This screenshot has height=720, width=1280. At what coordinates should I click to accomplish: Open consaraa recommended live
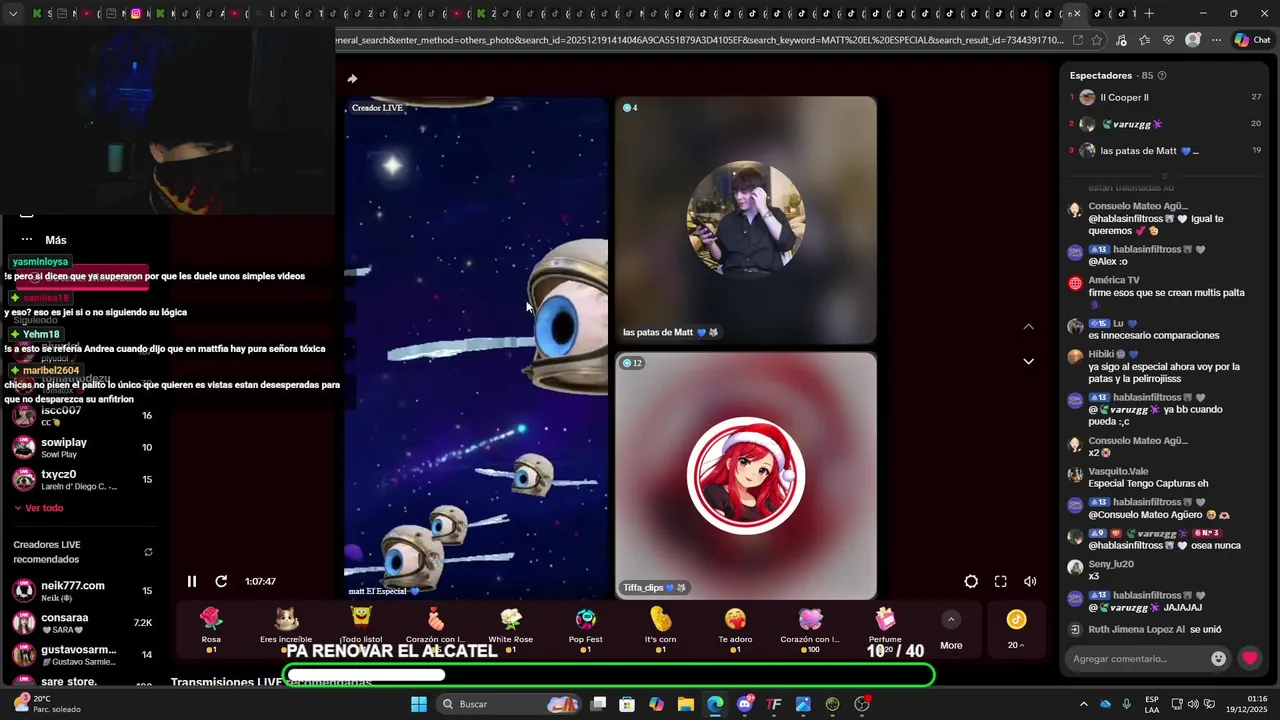tap(82, 623)
